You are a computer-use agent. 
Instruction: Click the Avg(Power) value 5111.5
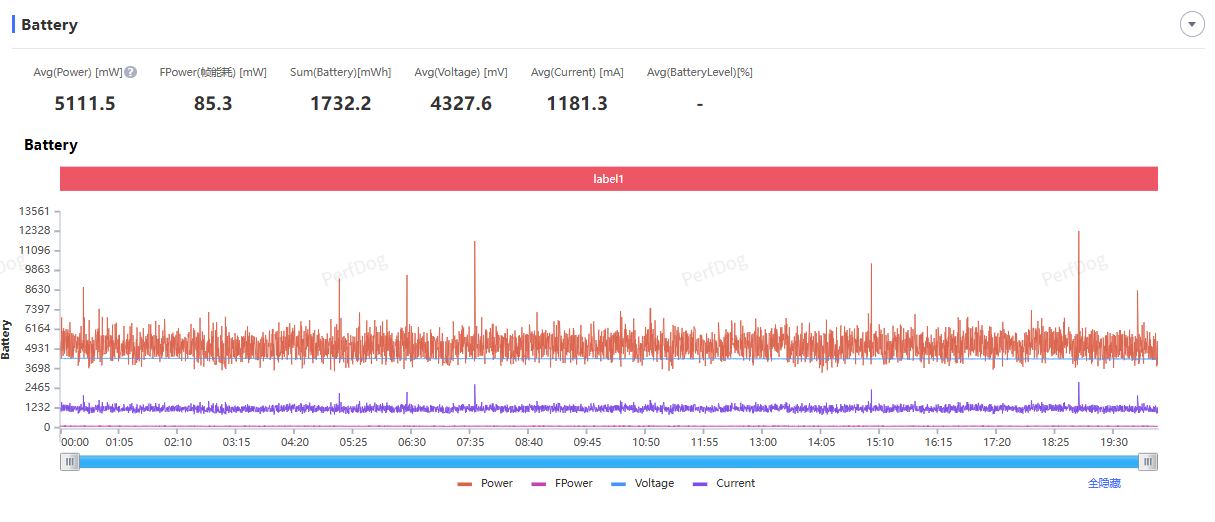pyautogui.click(x=85, y=103)
